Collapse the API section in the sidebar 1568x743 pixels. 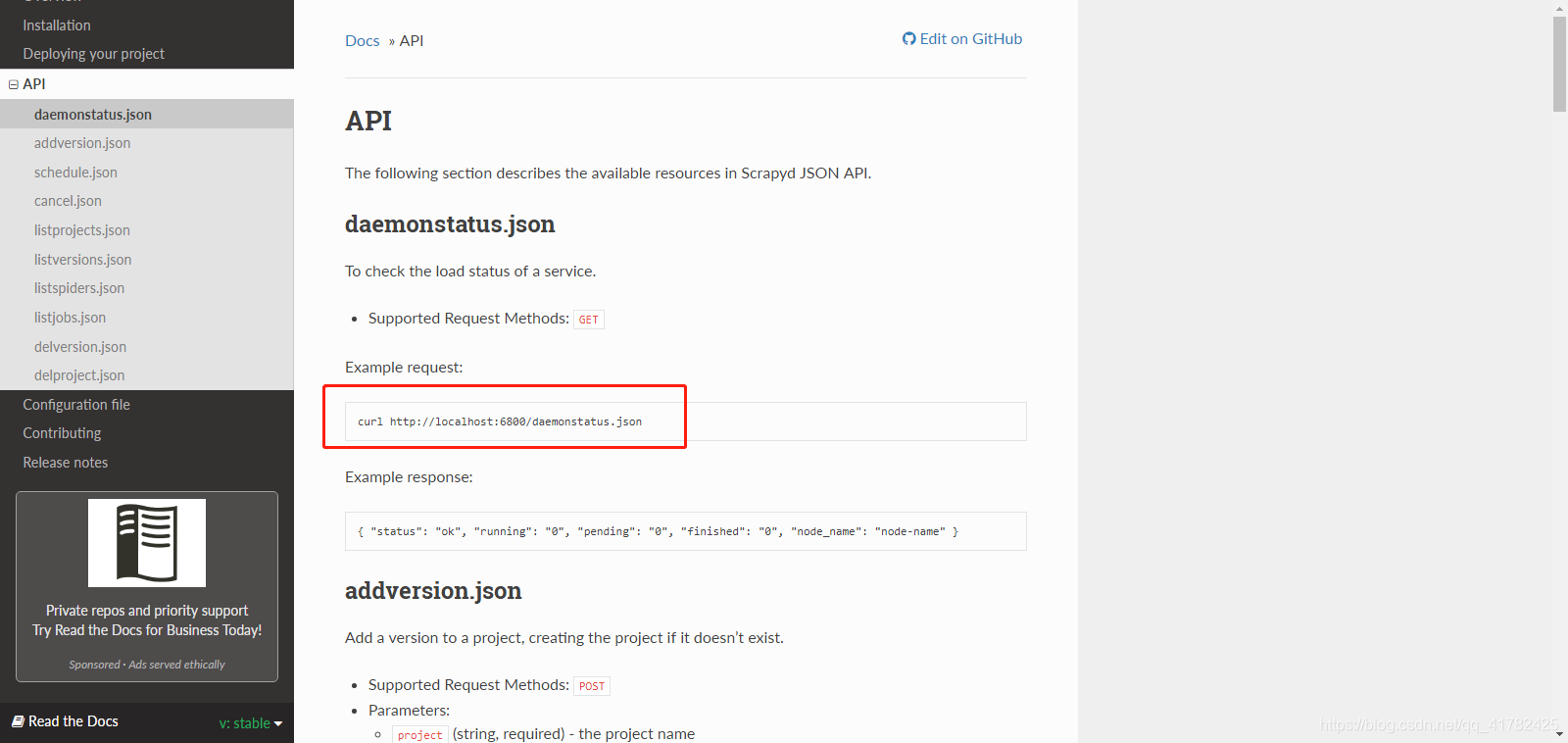pyautogui.click(x=14, y=84)
